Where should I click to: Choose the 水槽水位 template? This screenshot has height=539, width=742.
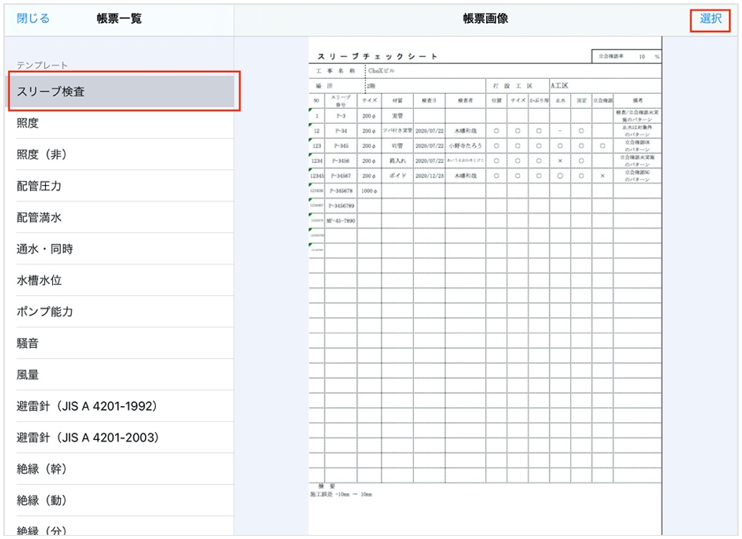(x=118, y=280)
